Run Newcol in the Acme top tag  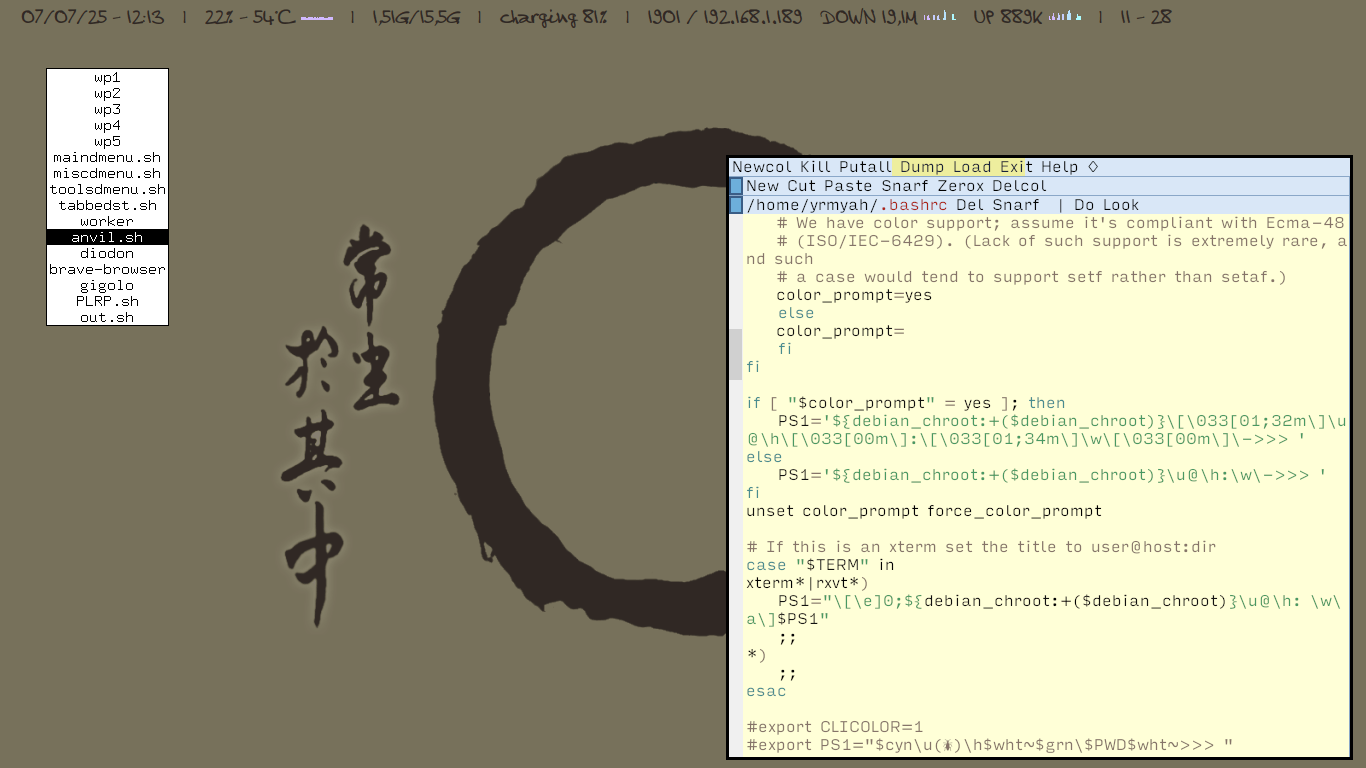coord(761,167)
